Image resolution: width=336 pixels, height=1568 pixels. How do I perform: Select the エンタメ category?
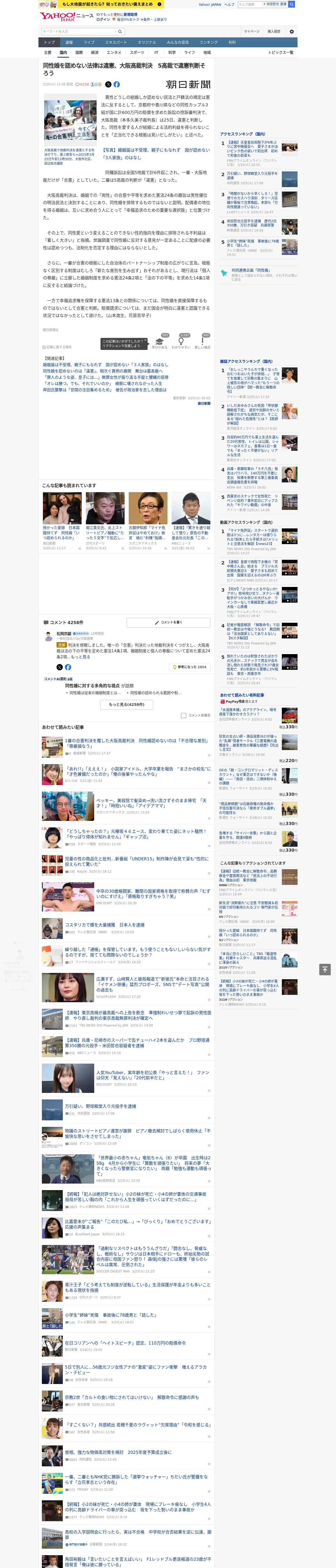[x=114, y=52]
